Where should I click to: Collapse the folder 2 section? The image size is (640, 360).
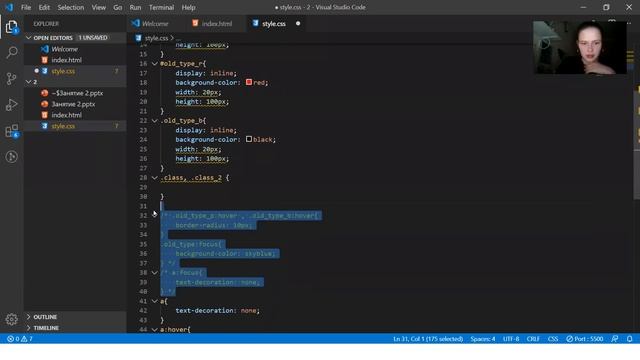(29, 82)
